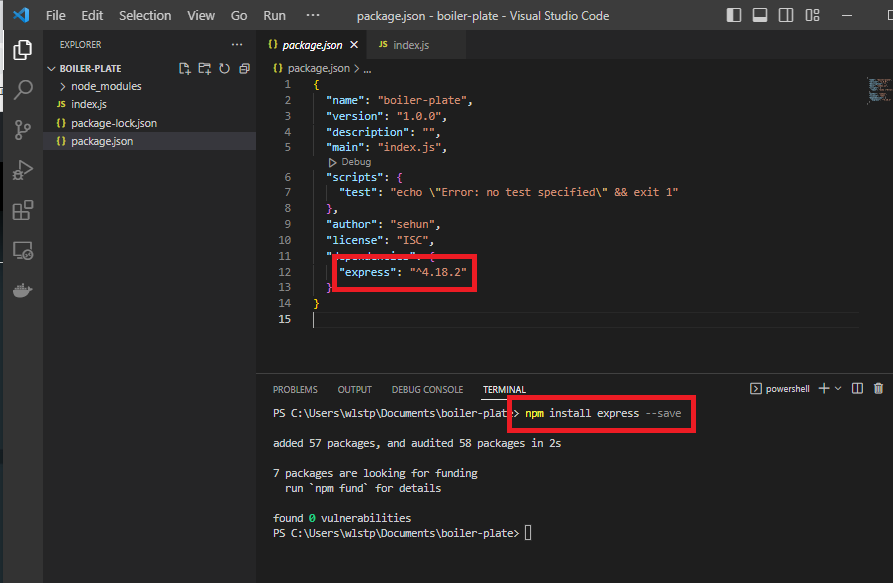Open the breadcrumb symbol ellipsis
The image size is (893, 583).
(x=367, y=69)
